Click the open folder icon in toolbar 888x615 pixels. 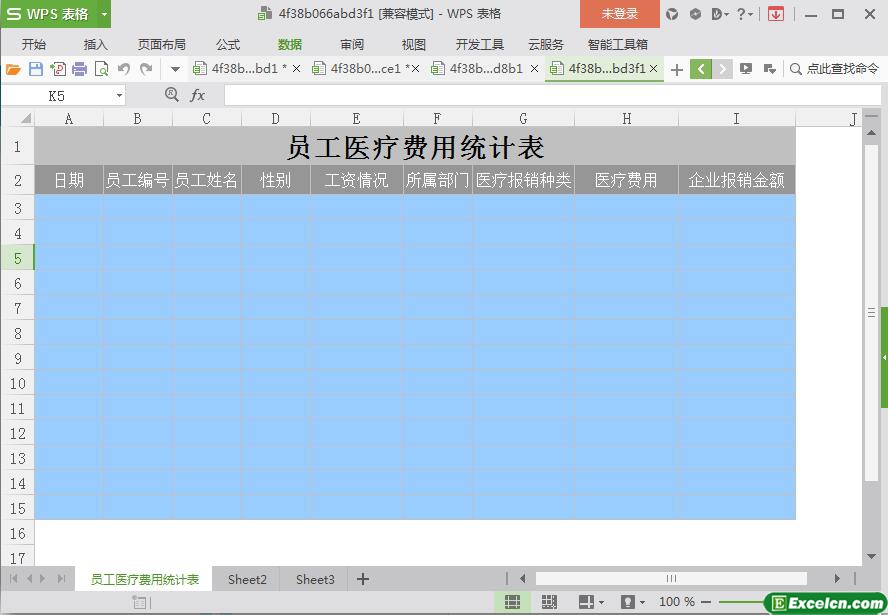click(x=13, y=69)
